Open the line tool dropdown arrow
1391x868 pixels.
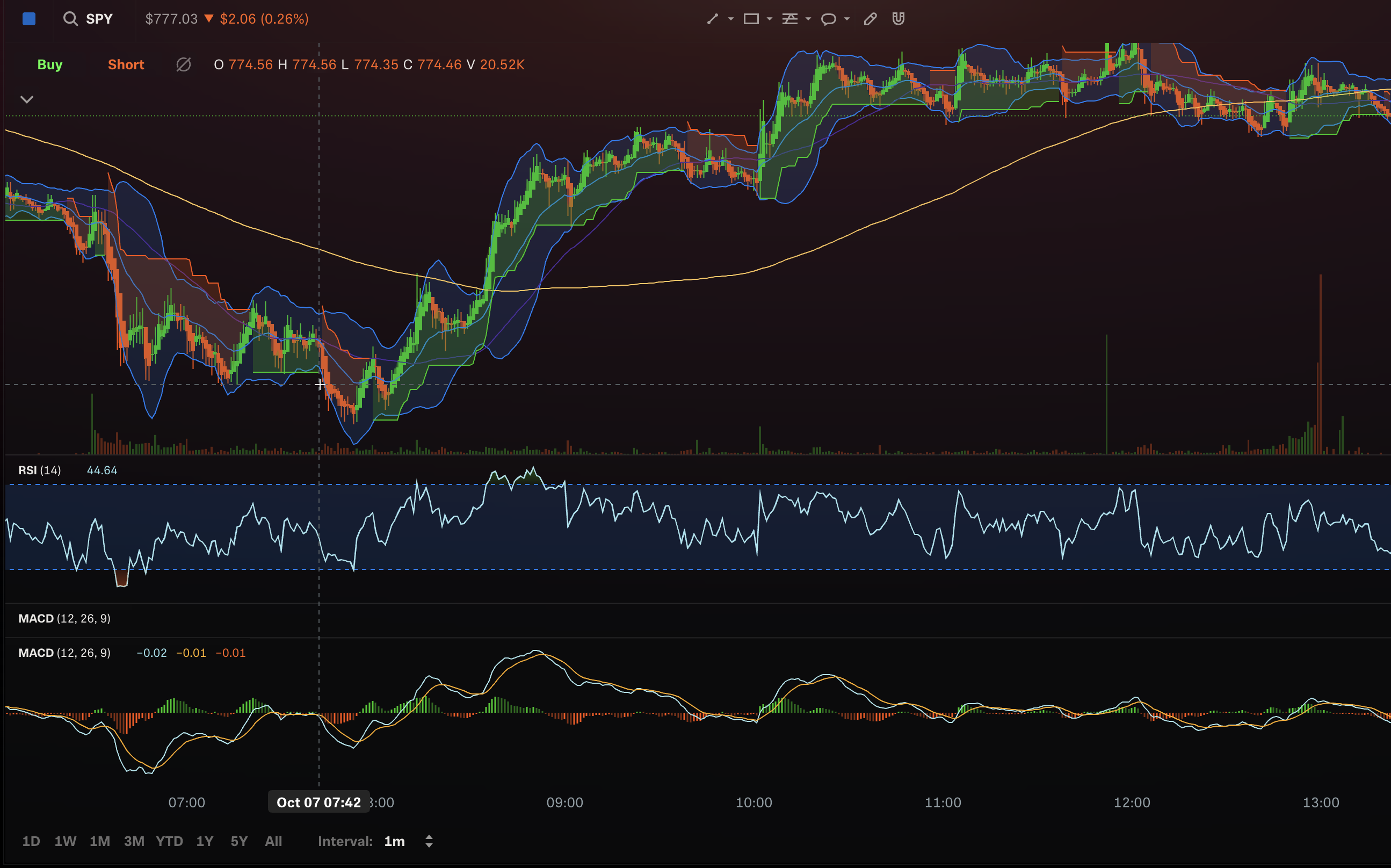click(730, 19)
